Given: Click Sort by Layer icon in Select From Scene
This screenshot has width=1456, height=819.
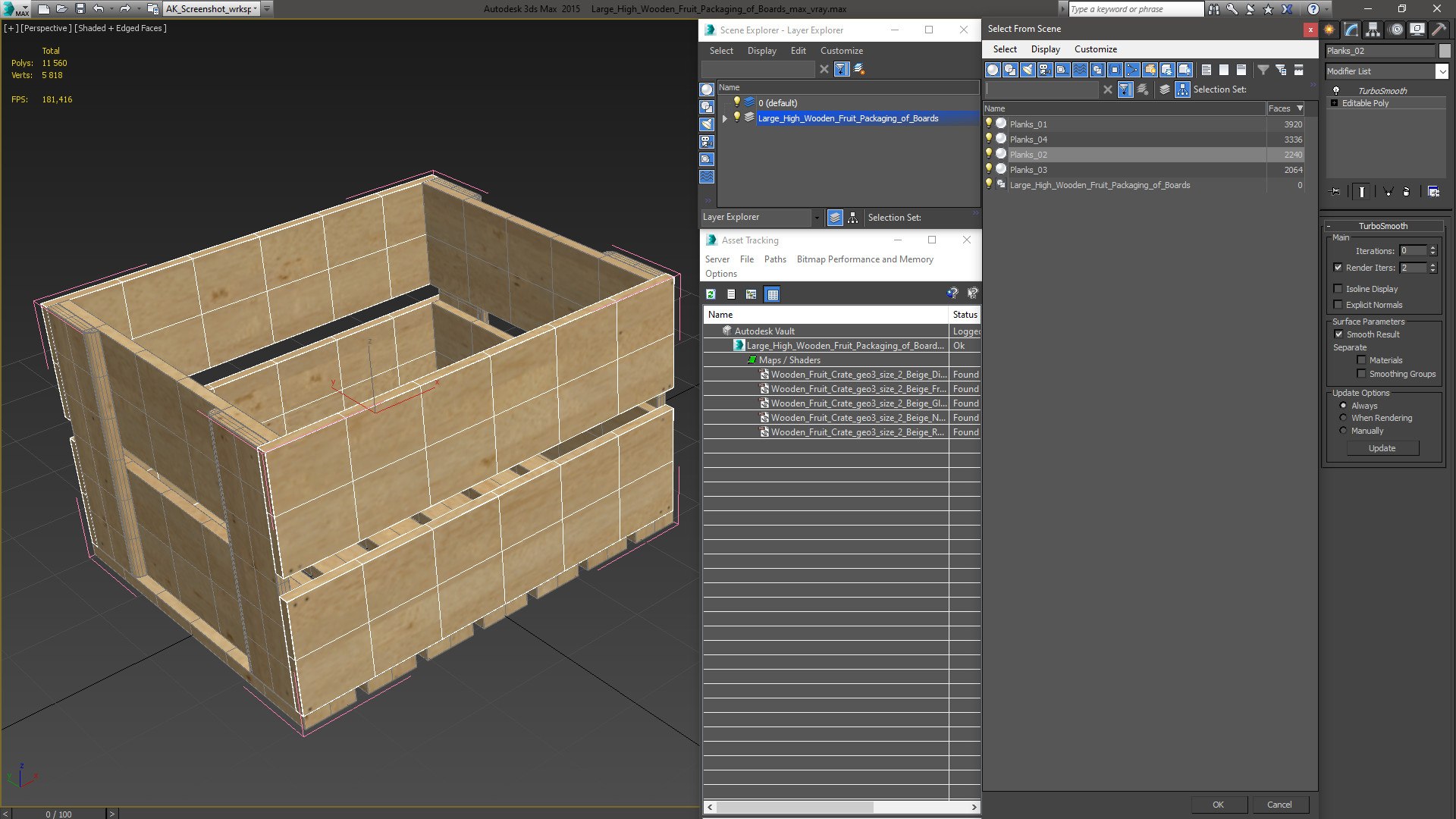Looking at the screenshot, I should [x=1165, y=89].
